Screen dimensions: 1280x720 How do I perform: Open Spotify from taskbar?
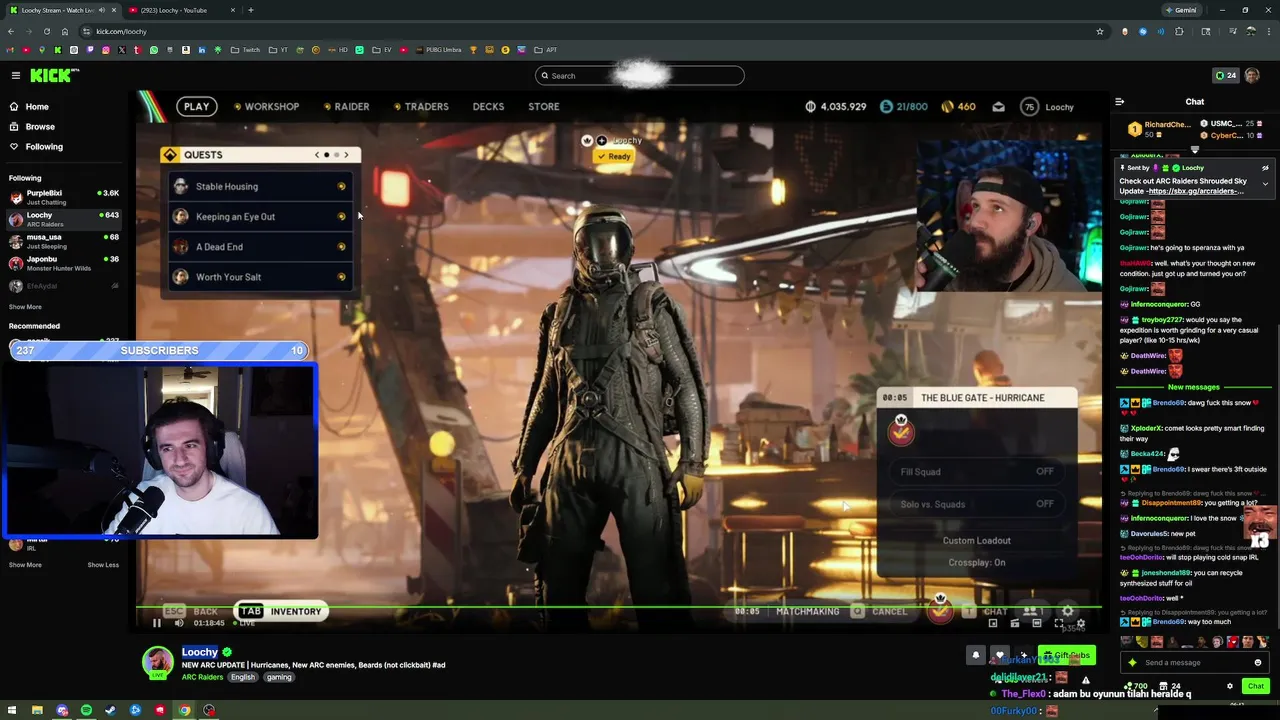(86, 710)
